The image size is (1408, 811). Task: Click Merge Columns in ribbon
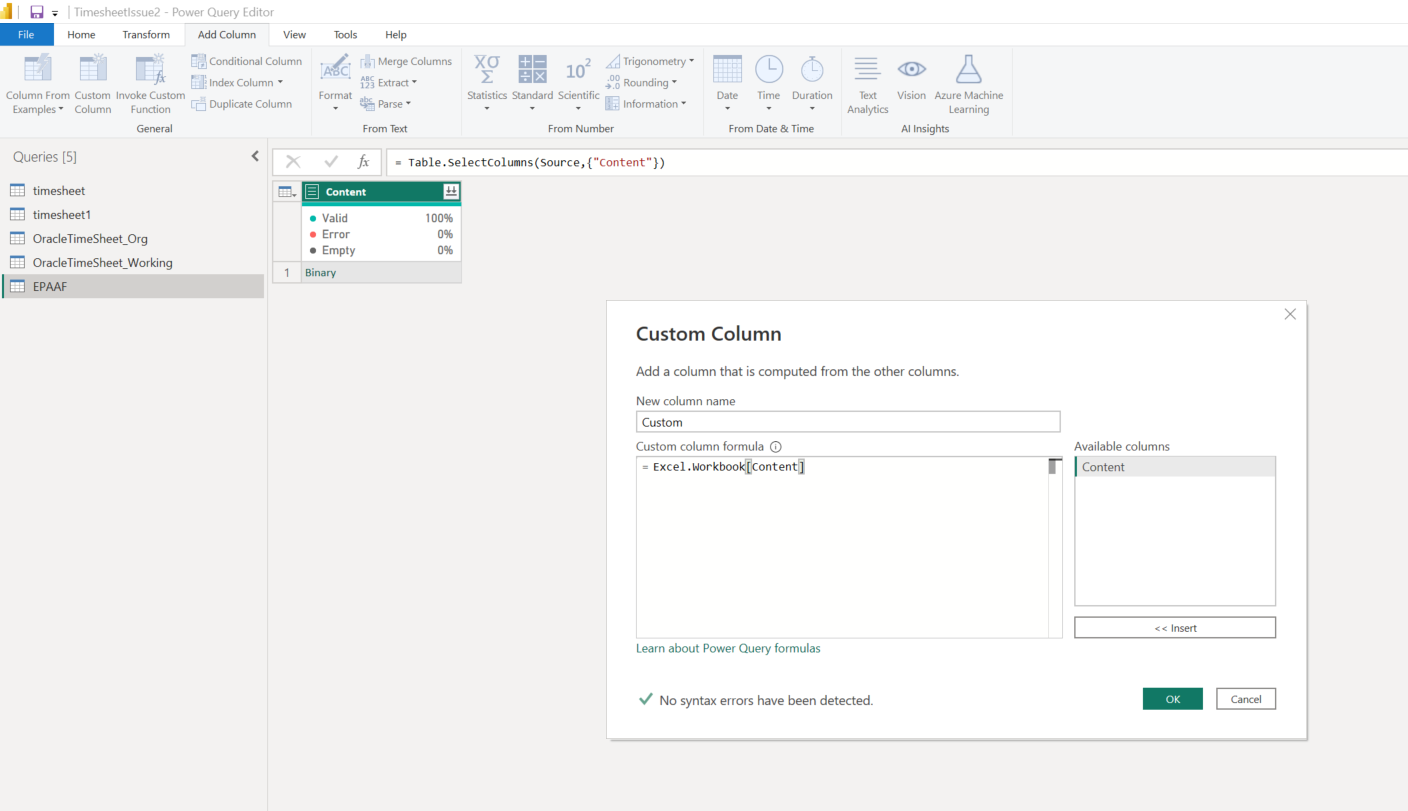[x=406, y=61]
